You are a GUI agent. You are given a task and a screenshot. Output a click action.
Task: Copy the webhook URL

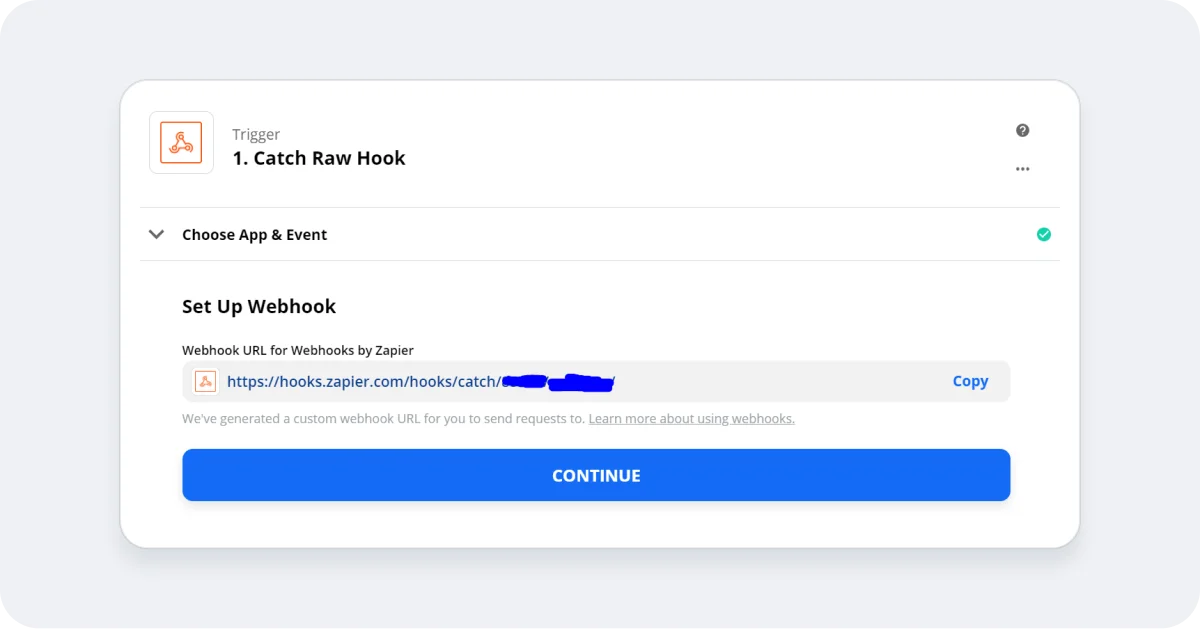point(969,381)
